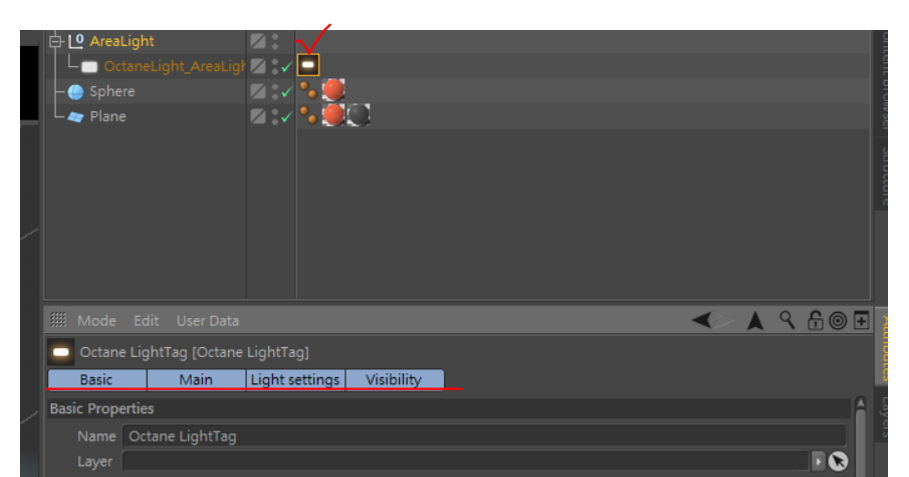Select the black material tag on Plane
This screenshot has height=477, width=909.
tap(358, 115)
